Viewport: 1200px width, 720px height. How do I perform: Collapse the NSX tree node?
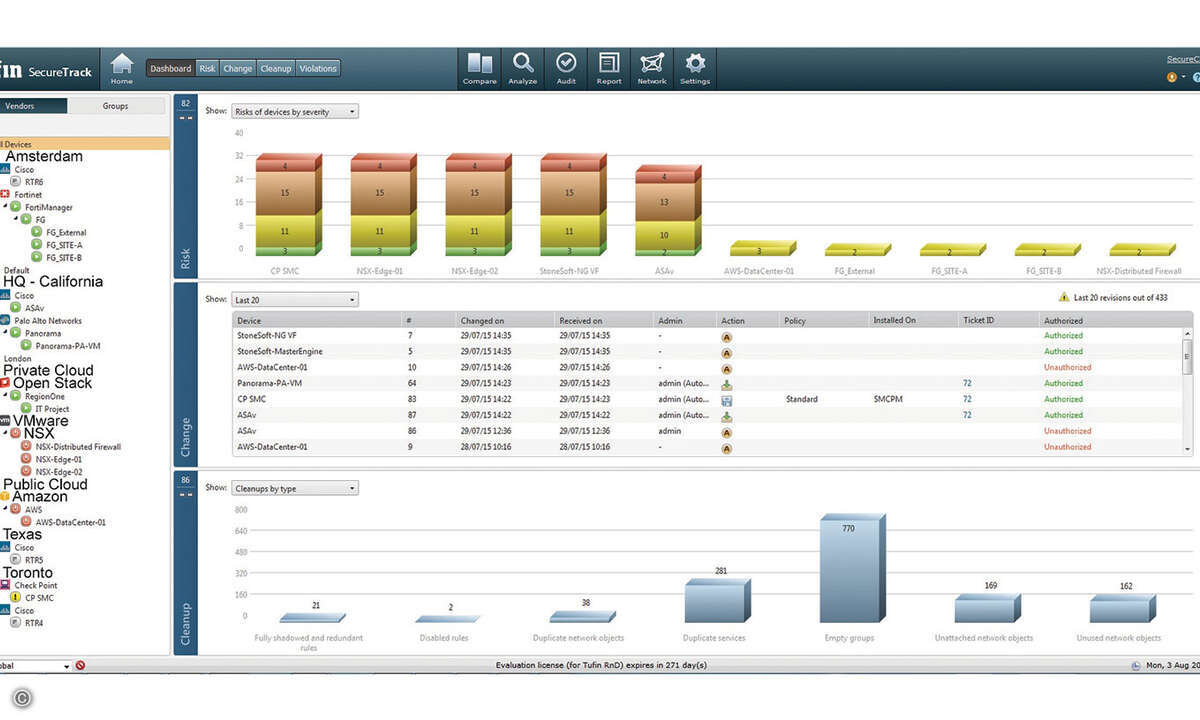[x=6, y=434]
